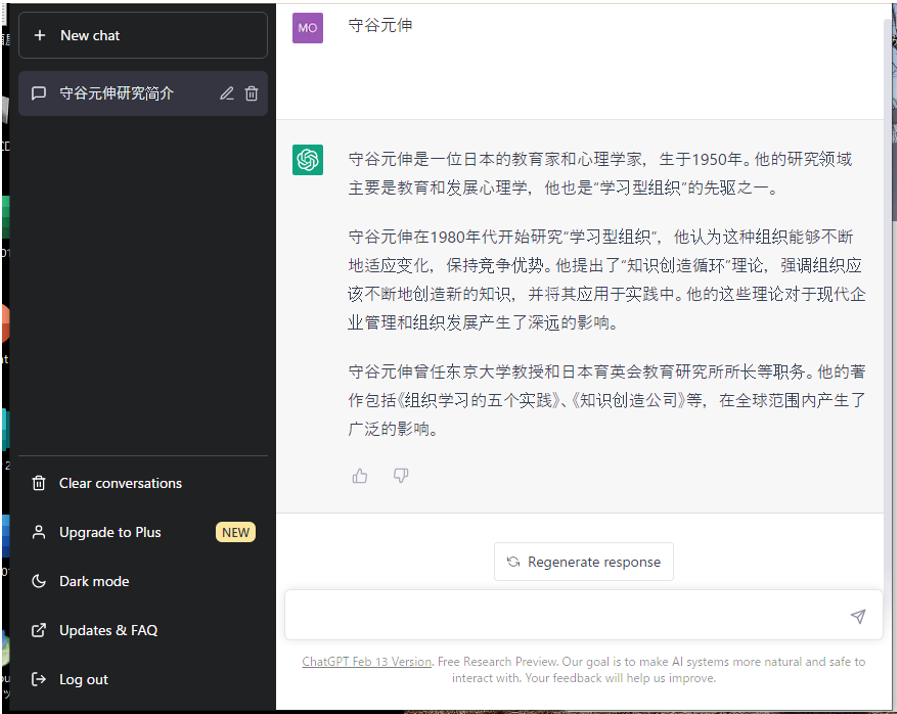This screenshot has height=714, width=897.
Task: Toggle Dark mode
Action: [143, 581]
